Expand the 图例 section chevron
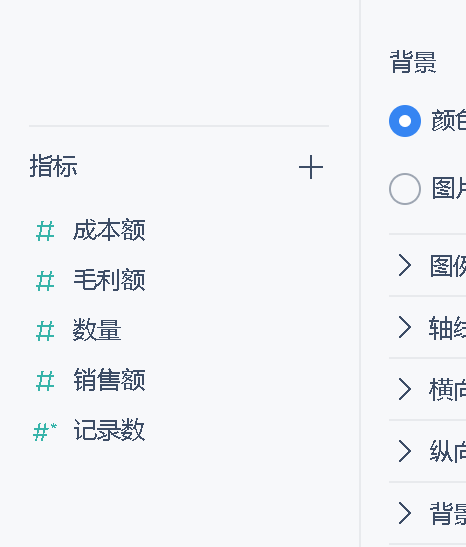466x547 pixels. [x=405, y=265]
